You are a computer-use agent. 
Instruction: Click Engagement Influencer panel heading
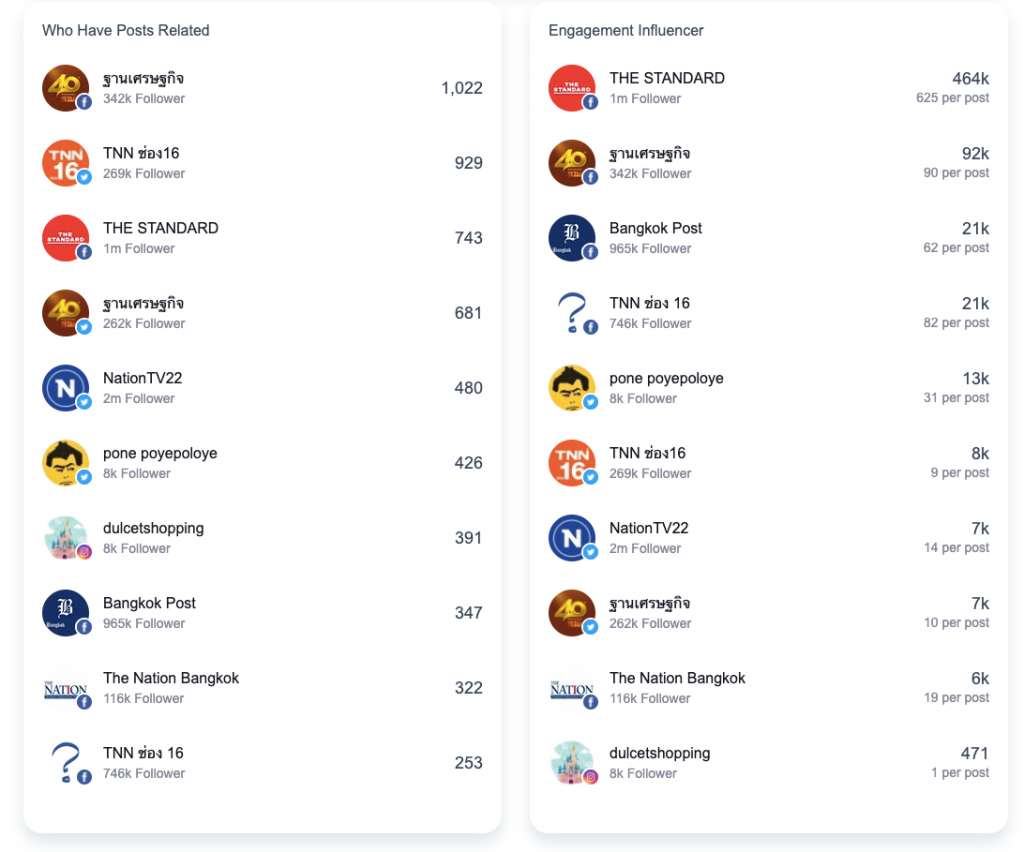point(626,31)
